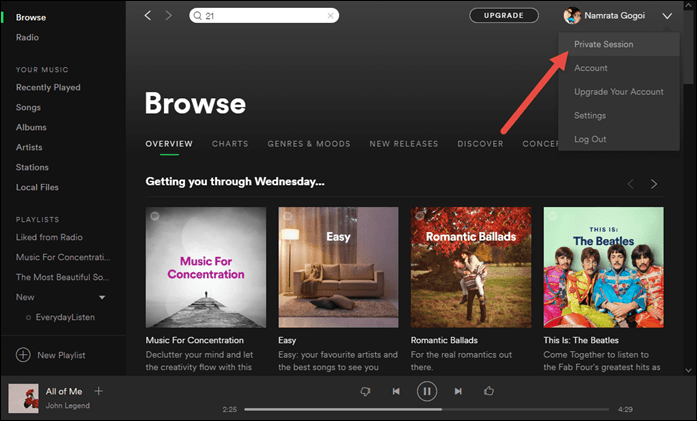This screenshot has width=697, height=421.
Task: Collapse the New playlist folder
Action: tap(101, 298)
